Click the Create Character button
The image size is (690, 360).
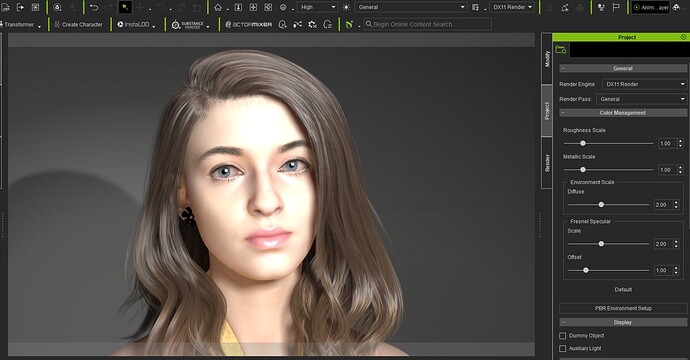(78, 25)
